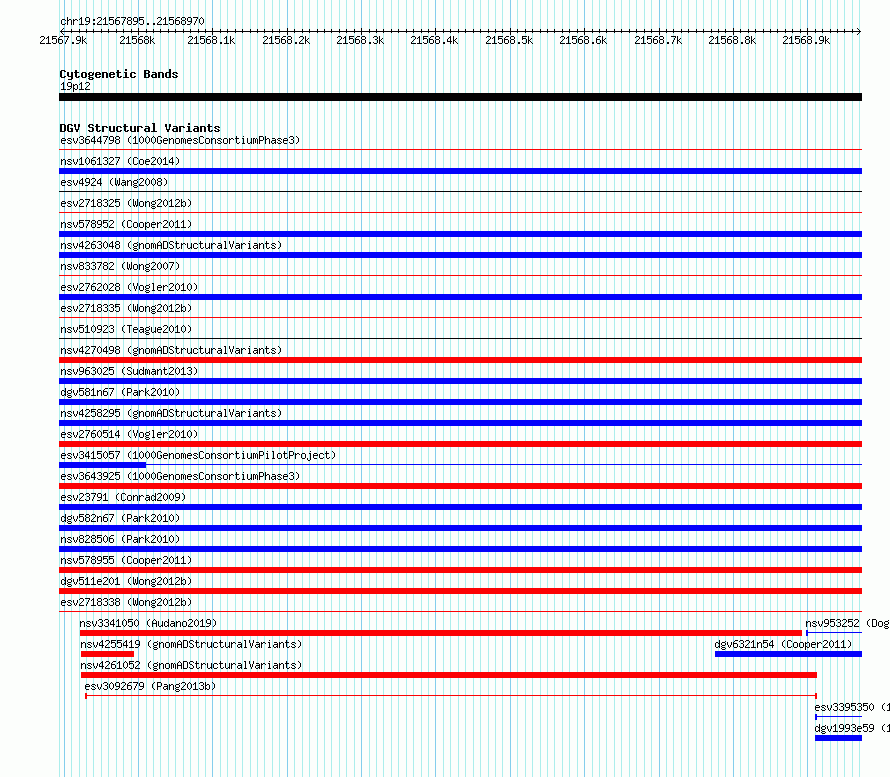
Task: Click the 21568k ruler tick label
Action: tap(137, 40)
